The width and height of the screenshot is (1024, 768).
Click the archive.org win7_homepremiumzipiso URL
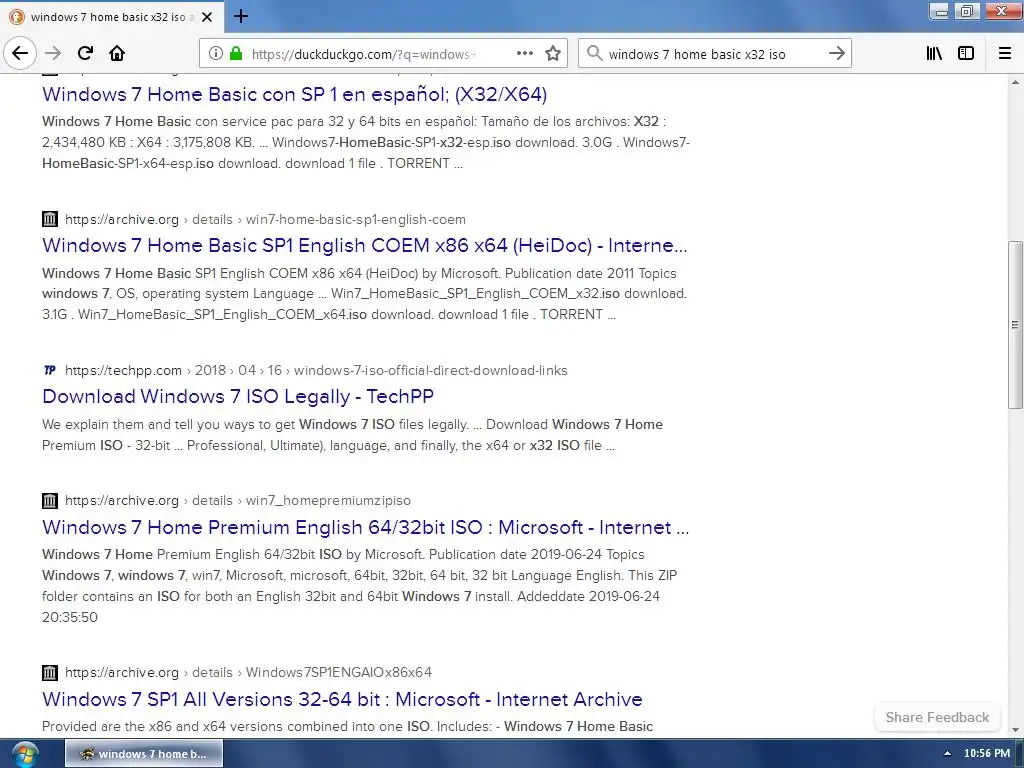[238, 500]
